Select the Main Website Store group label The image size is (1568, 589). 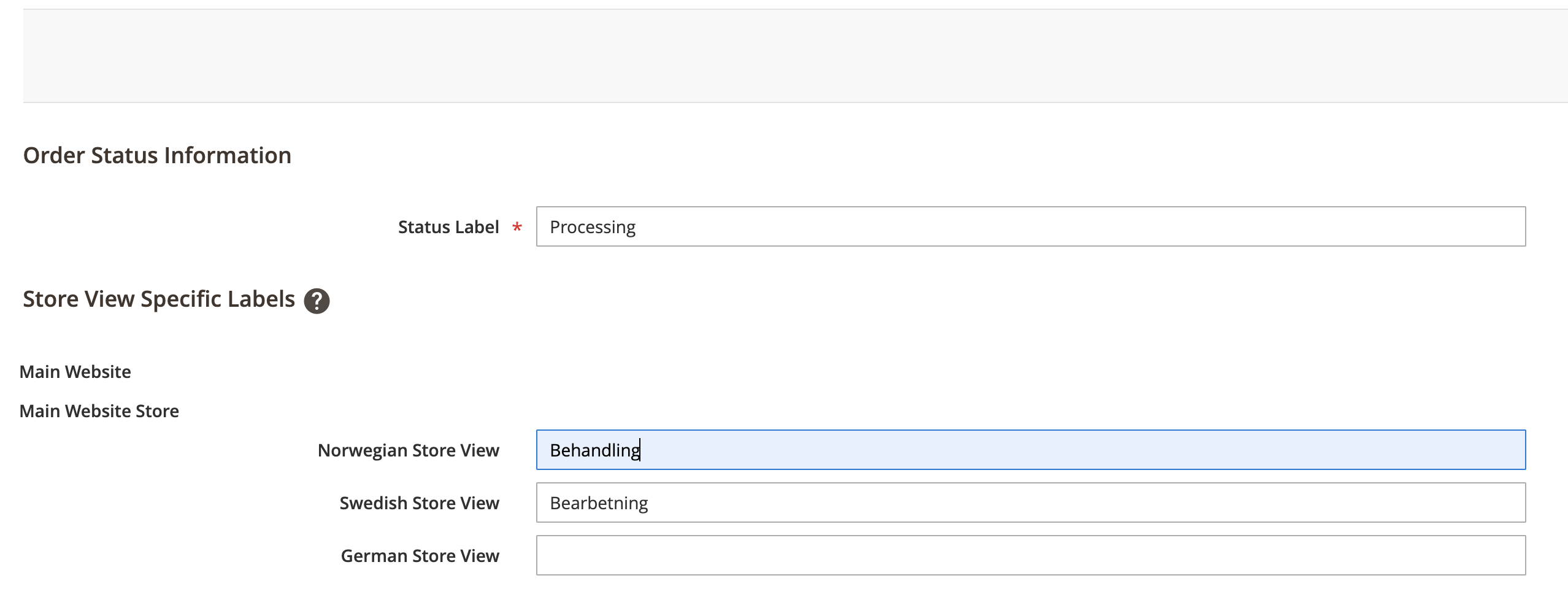tap(99, 411)
